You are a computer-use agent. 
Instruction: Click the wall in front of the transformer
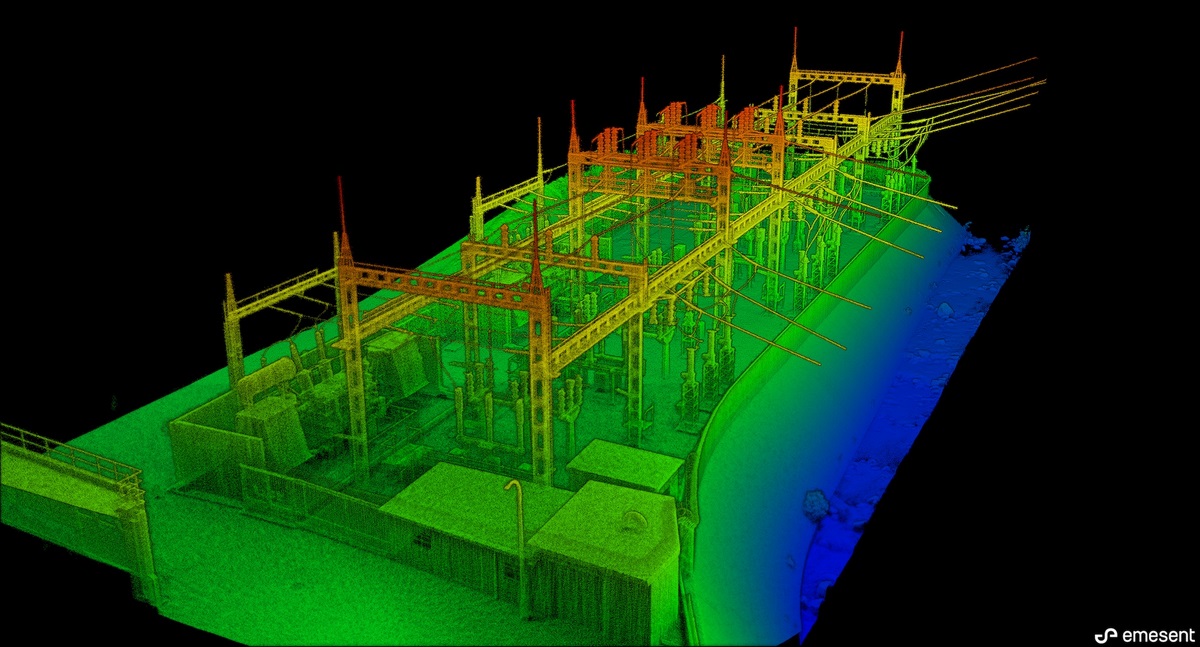click(205, 440)
